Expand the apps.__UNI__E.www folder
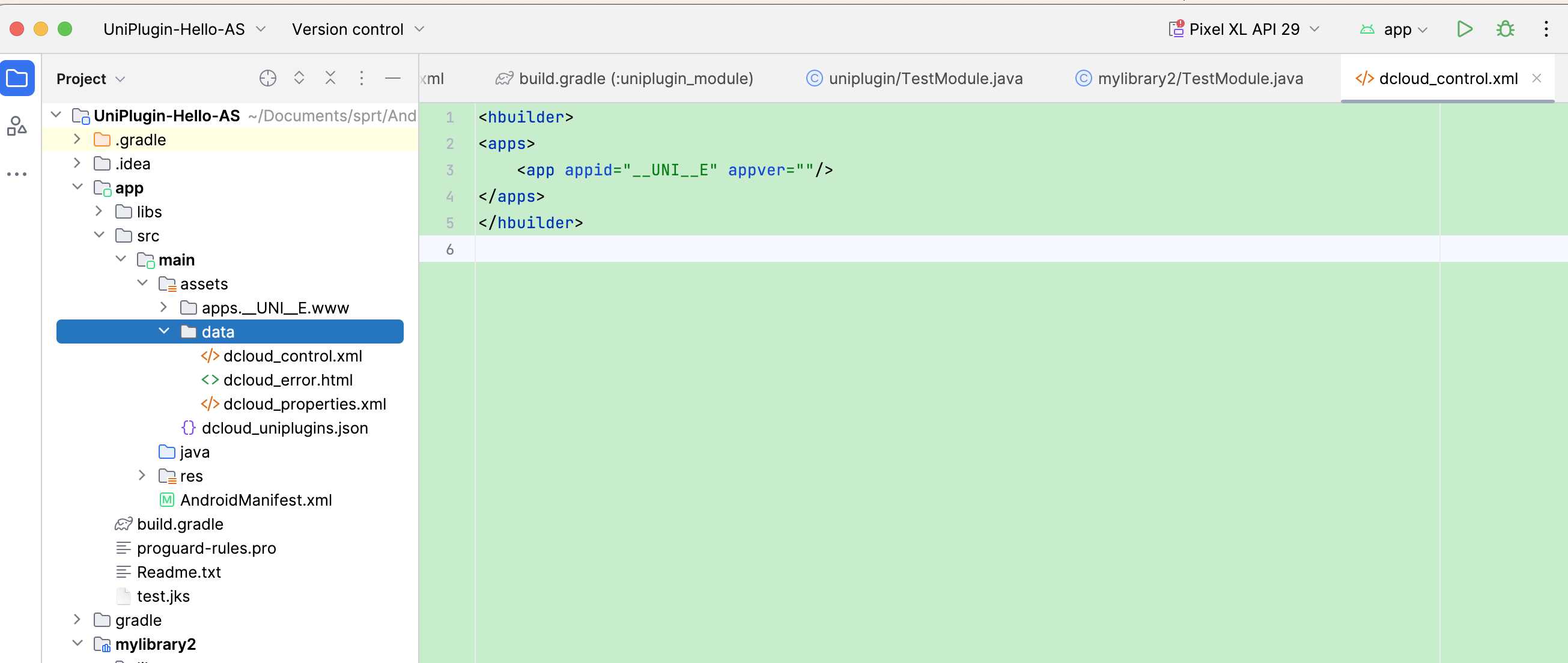Viewport: 1568px width, 663px height. pyautogui.click(x=164, y=307)
